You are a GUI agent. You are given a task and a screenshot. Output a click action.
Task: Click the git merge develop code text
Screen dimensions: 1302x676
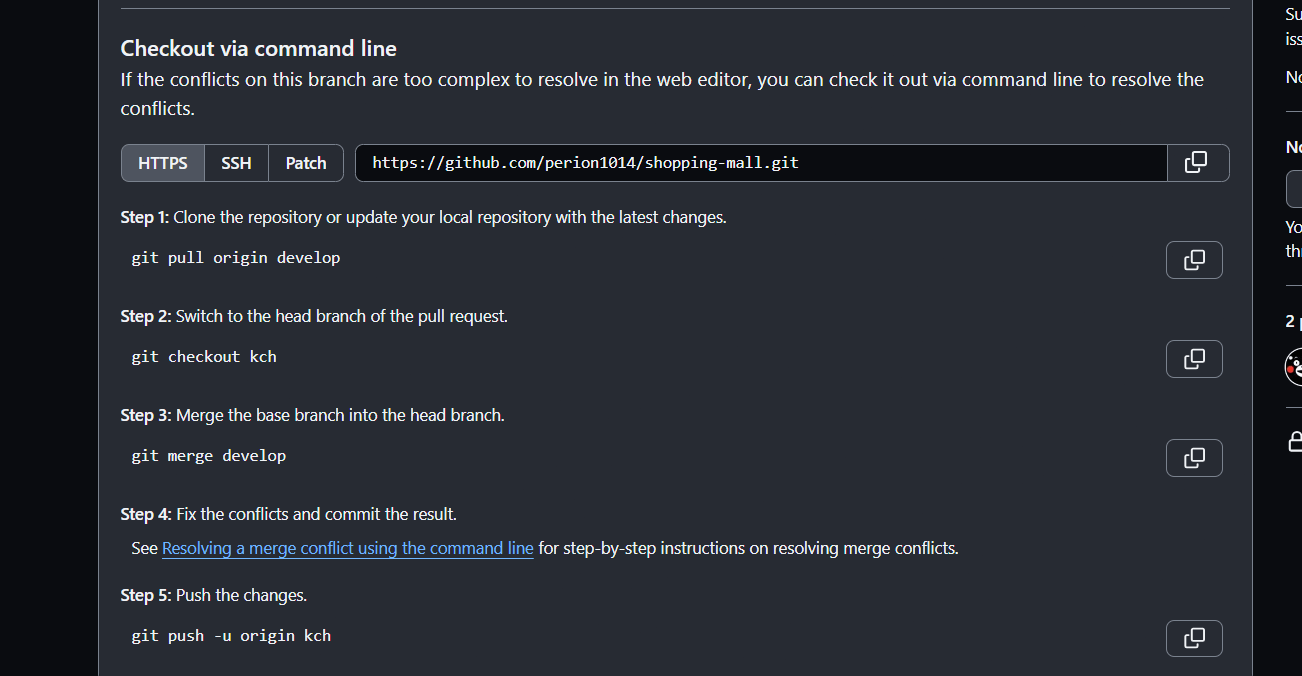pyautogui.click(x=209, y=456)
